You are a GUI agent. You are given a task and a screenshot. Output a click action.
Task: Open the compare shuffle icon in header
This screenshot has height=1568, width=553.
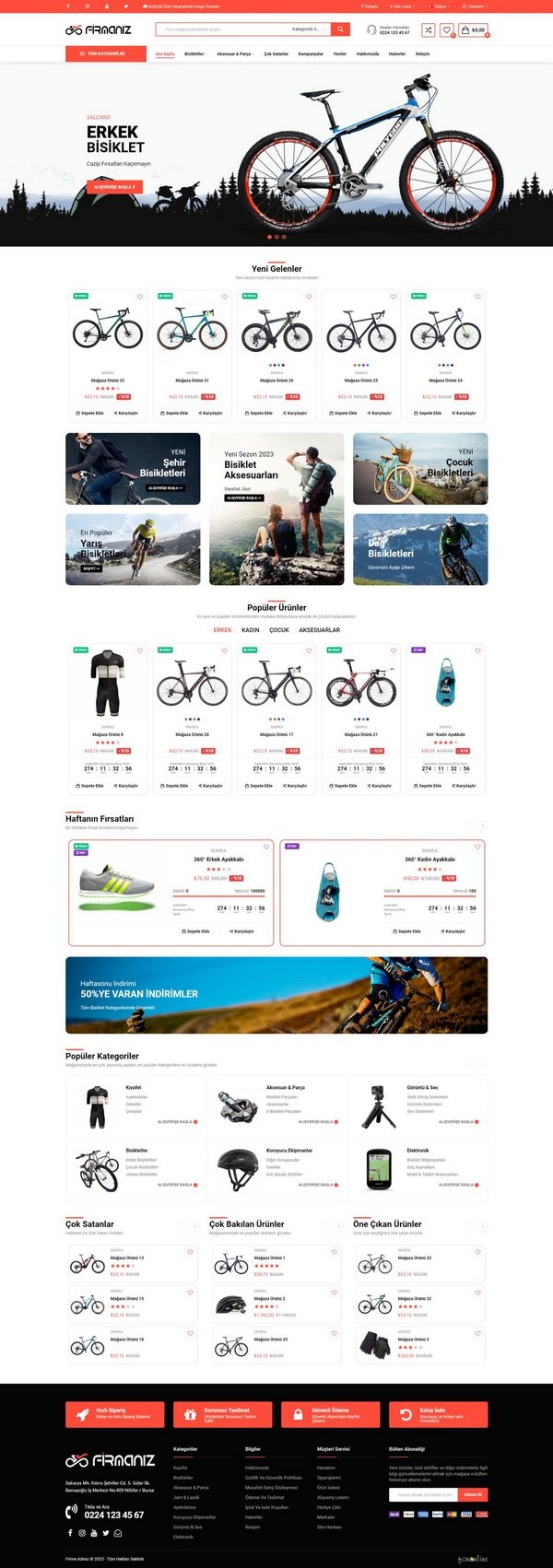[x=429, y=30]
